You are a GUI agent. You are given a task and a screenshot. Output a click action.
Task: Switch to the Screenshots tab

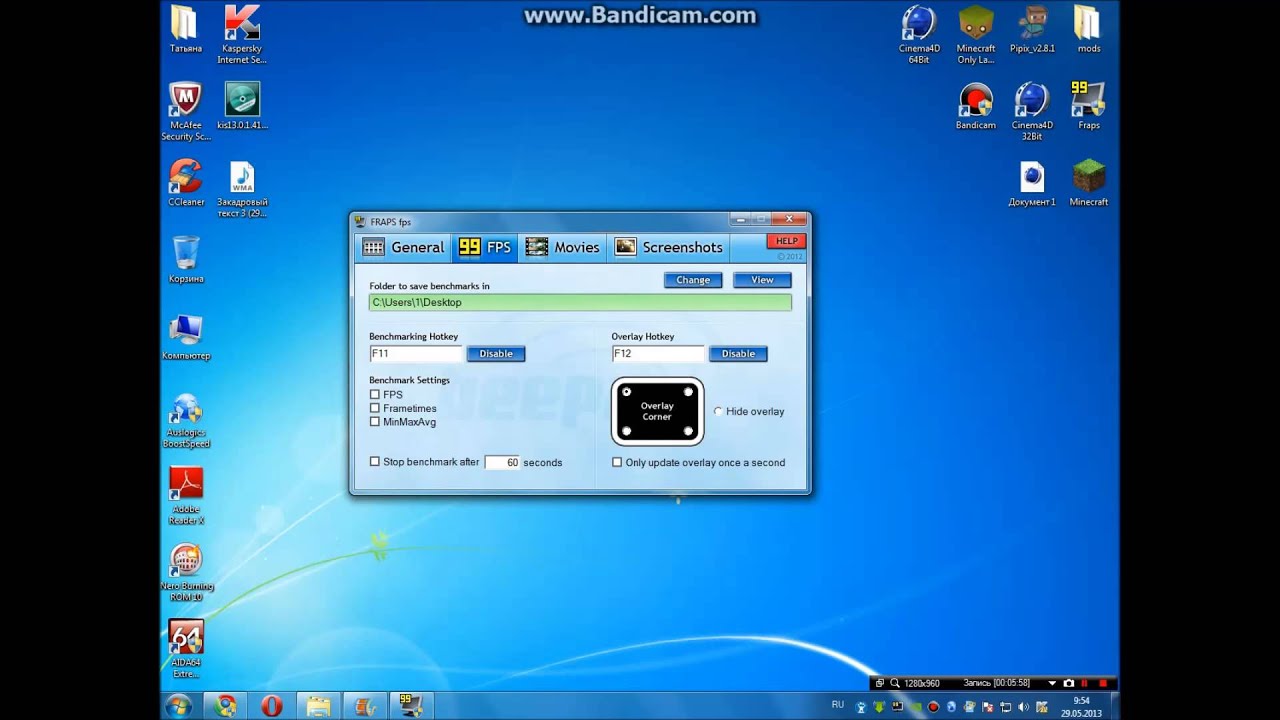tap(668, 247)
